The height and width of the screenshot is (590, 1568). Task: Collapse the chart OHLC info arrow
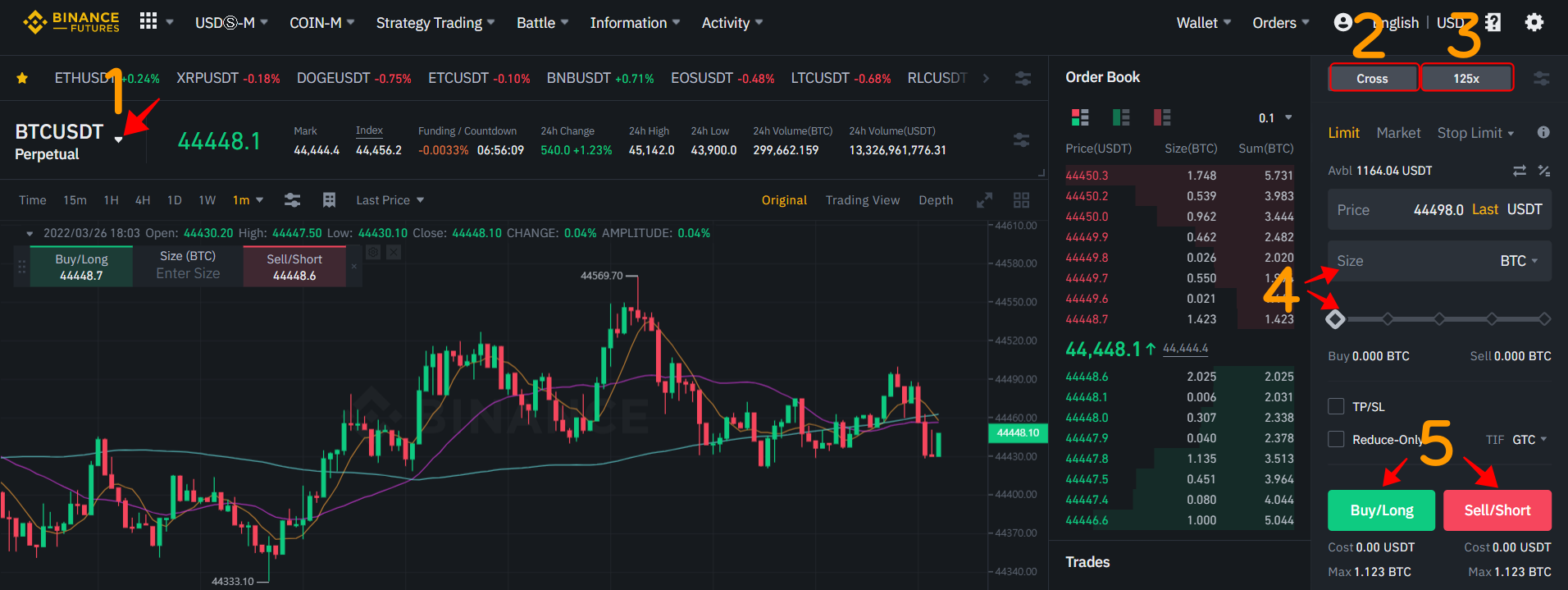(x=30, y=234)
